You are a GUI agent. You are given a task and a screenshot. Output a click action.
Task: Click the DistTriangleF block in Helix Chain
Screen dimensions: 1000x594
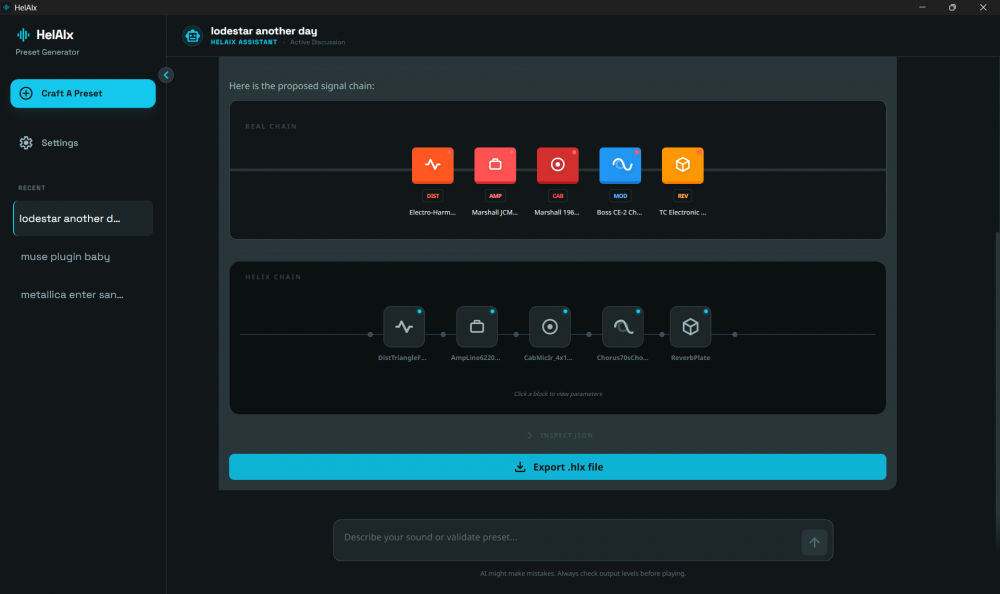point(404,325)
